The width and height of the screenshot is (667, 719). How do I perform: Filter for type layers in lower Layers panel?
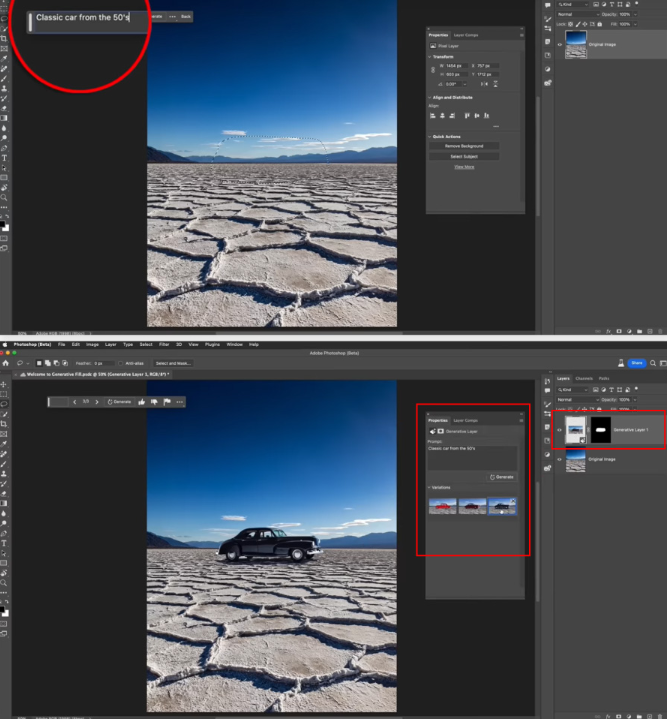click(612, 390)
